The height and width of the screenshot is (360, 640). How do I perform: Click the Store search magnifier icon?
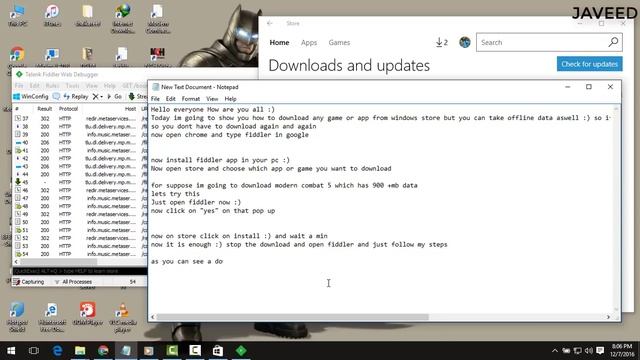click(x=613, y=42)
